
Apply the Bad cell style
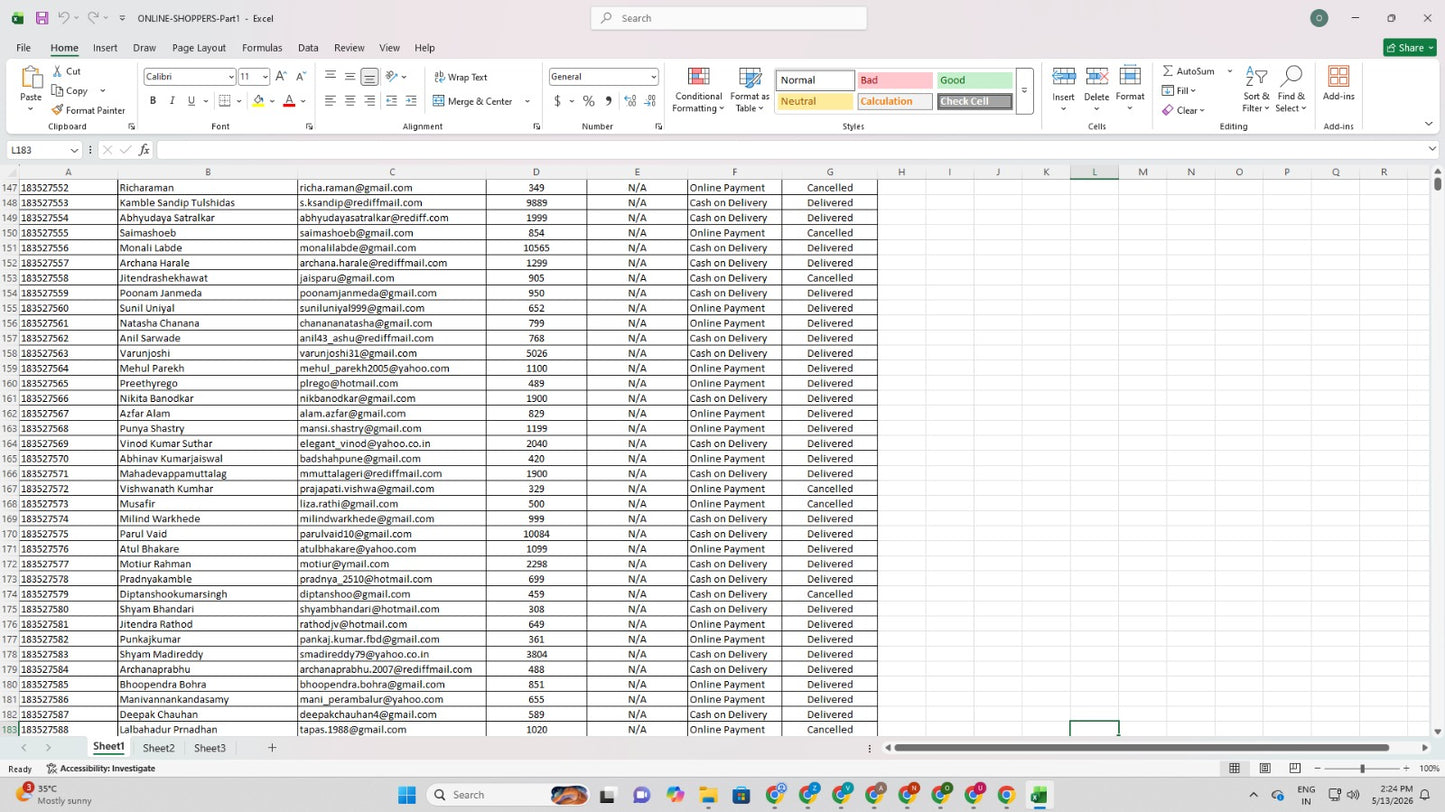tap(895, 80)
